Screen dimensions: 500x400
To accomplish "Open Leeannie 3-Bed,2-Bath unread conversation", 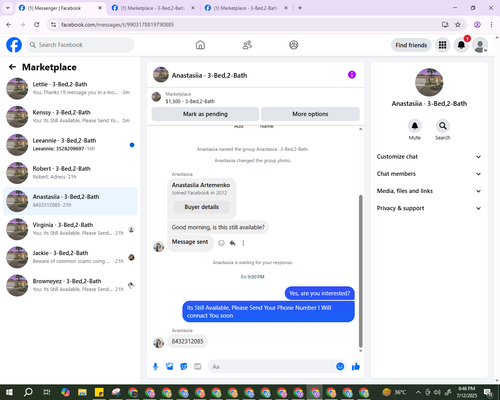I will [x=70, y=145].
